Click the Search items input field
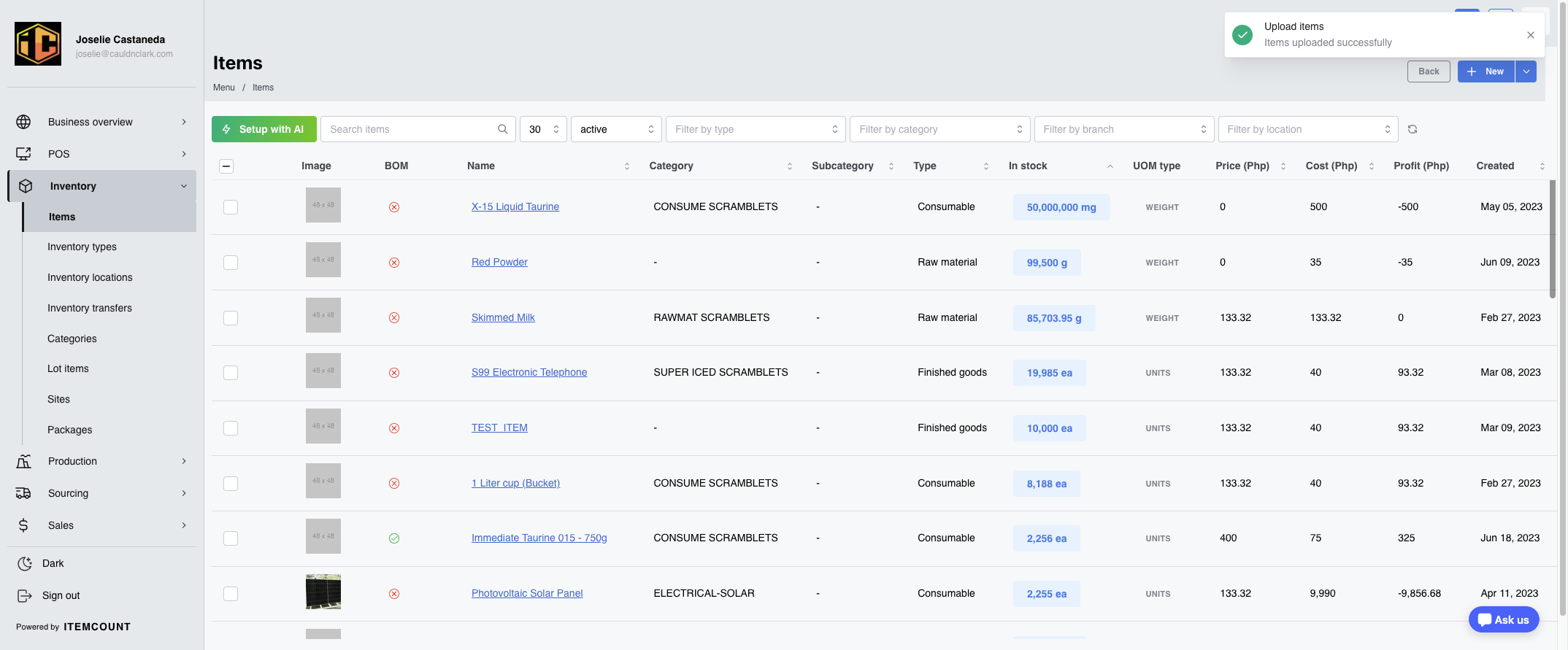 418,129
